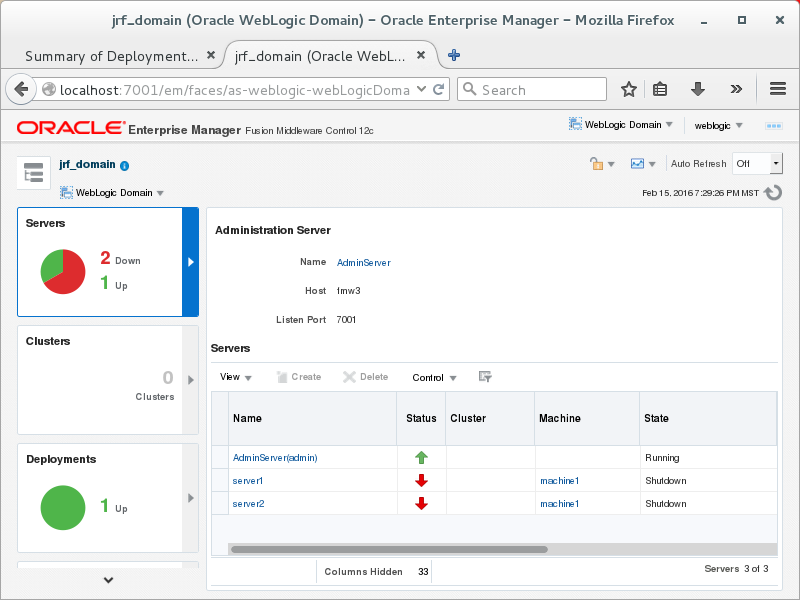This screenshot has width=800, height=600.
Task: Click the jrf_domain info icon
Action: (x=124, y=165)
